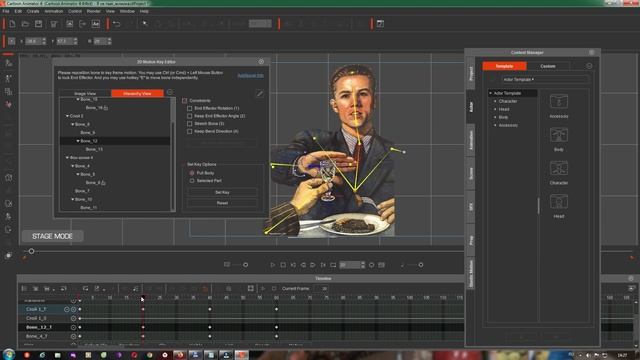The image size is (640, 360).
Task: Open the Render menu
Action: pos(93,11)
